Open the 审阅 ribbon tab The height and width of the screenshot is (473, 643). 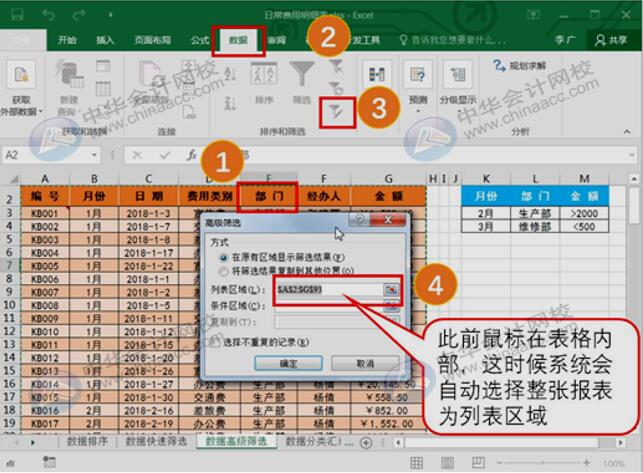click(x=276, y=40)
